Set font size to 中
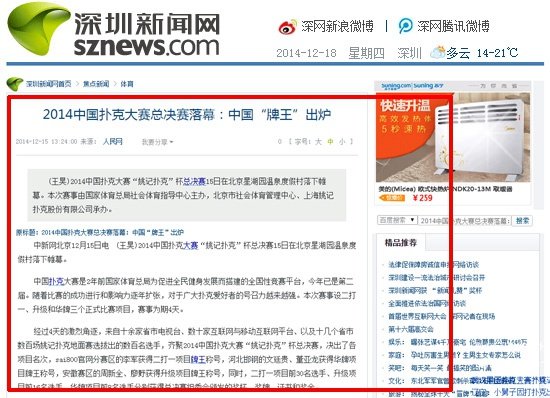 tap(330, 142)
